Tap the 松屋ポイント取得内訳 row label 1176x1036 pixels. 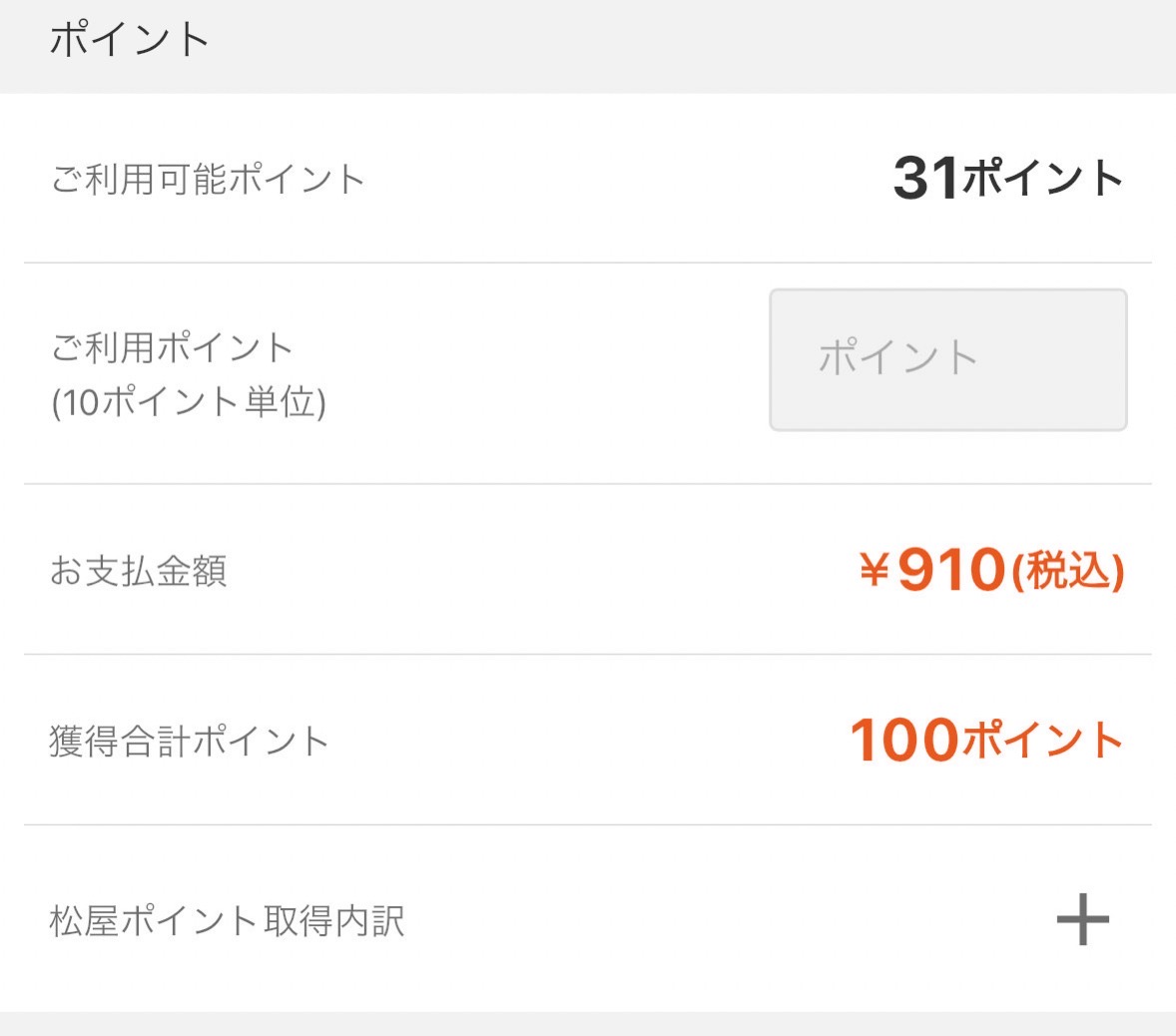click(228, 920)
